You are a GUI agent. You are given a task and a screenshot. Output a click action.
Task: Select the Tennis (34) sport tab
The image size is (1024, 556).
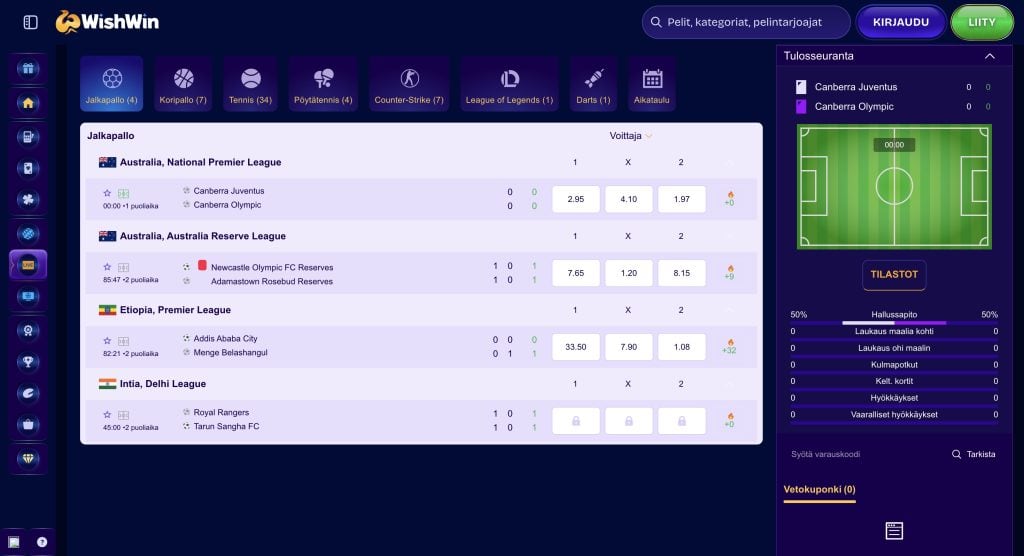(x=250, y=84)
